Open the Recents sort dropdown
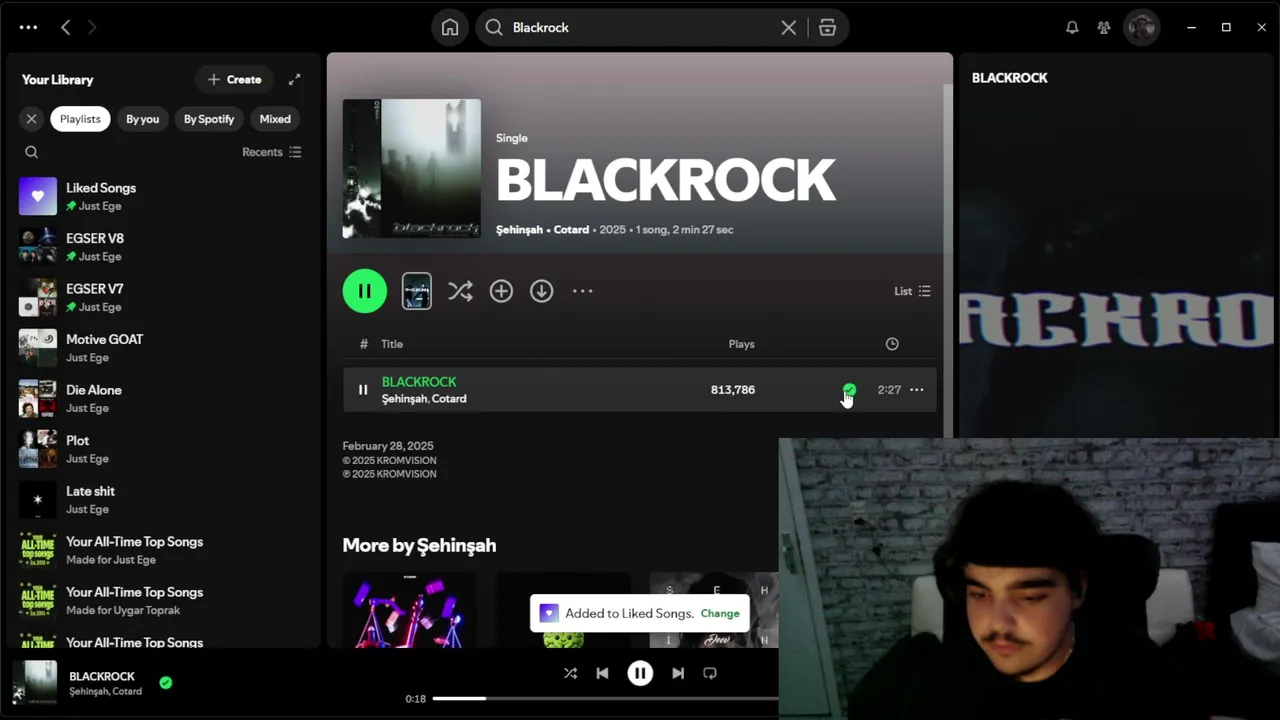This screenshot has width=1280, height=720. (x=272, y=152)
